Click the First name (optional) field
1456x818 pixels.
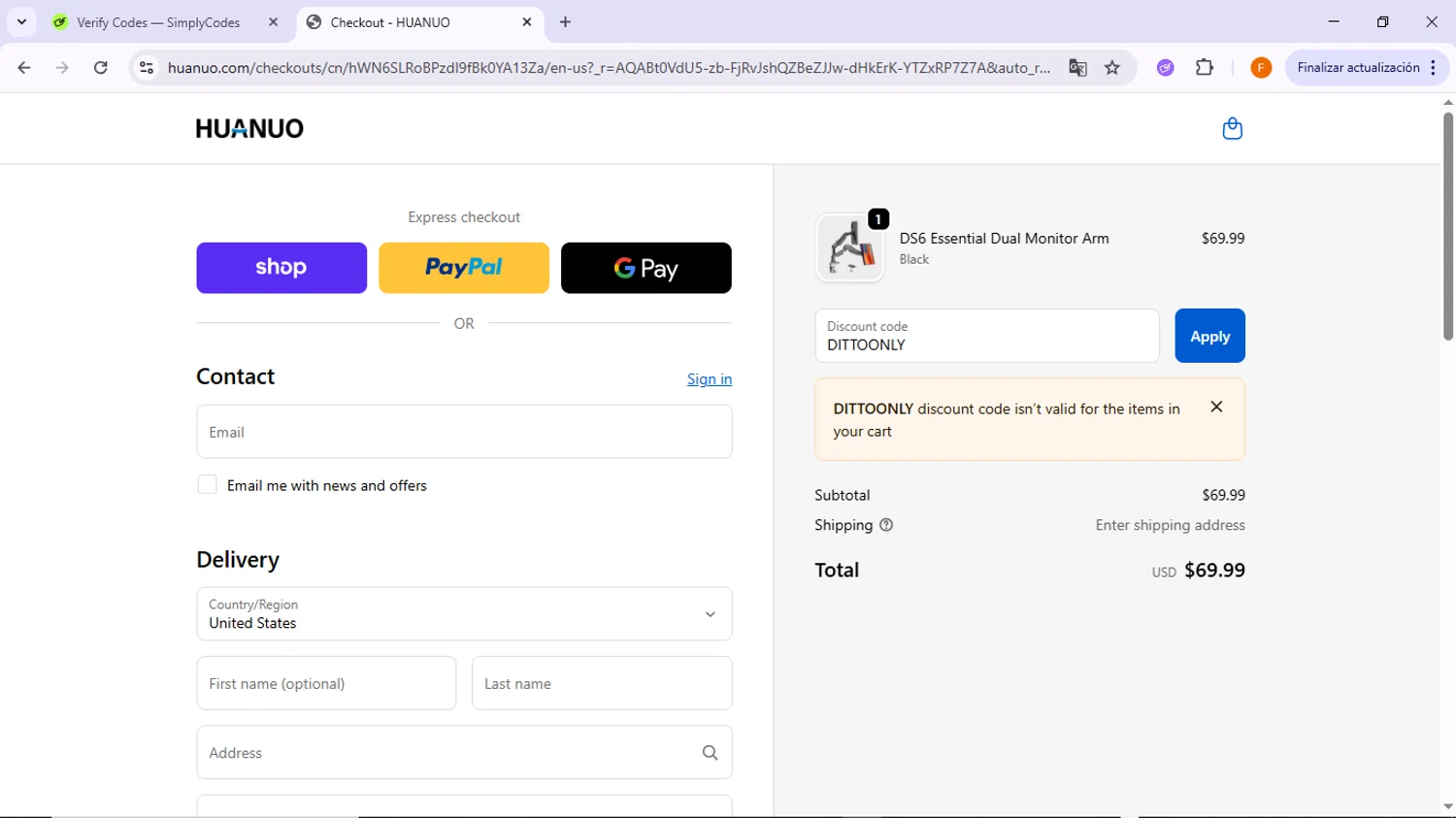tap(326, 683)
